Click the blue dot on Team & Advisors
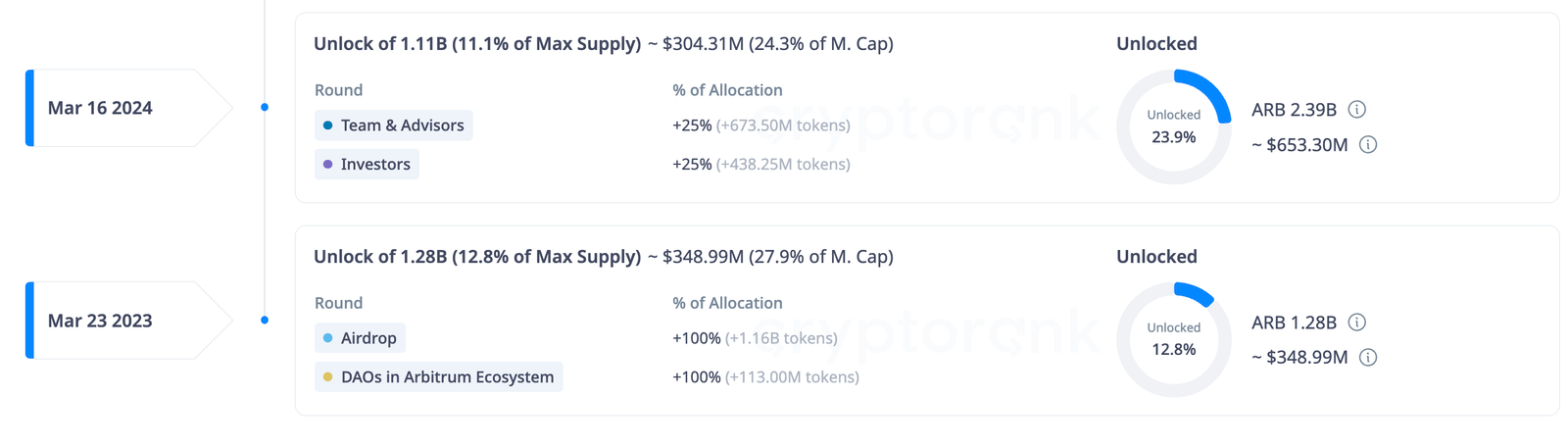 [328, 125]
